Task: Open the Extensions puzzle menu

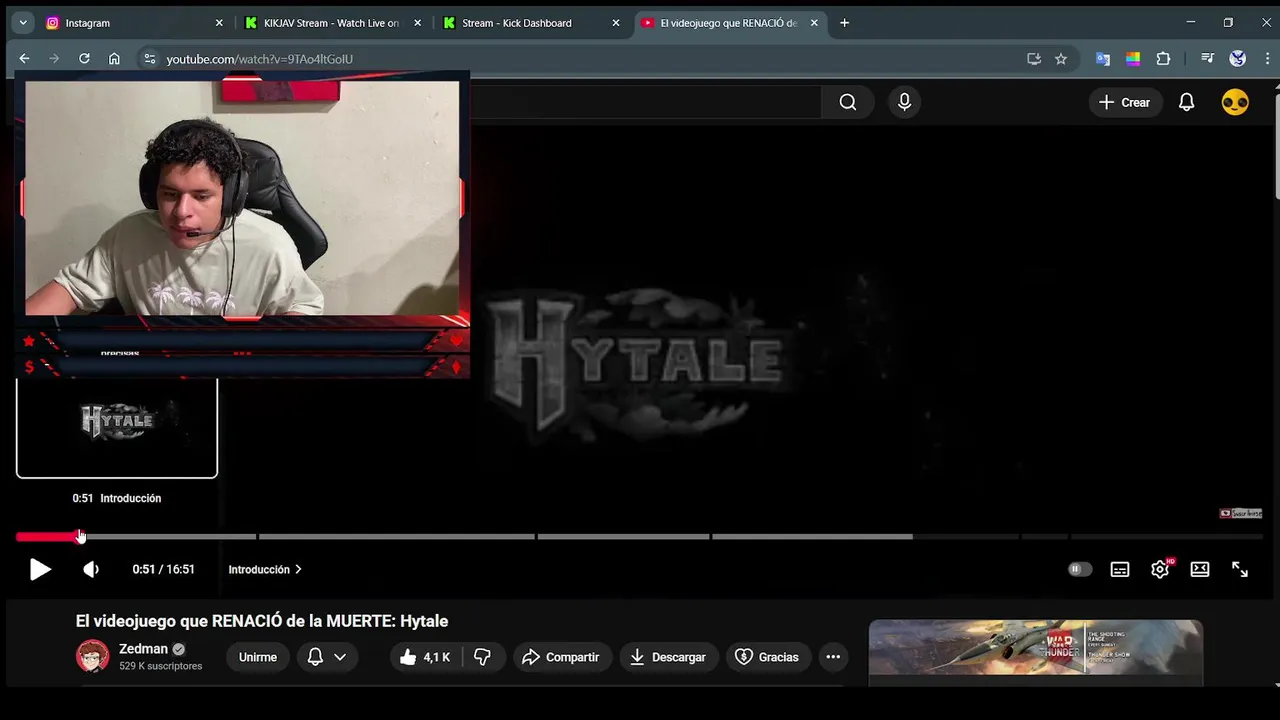Action: coord(1163,59)
